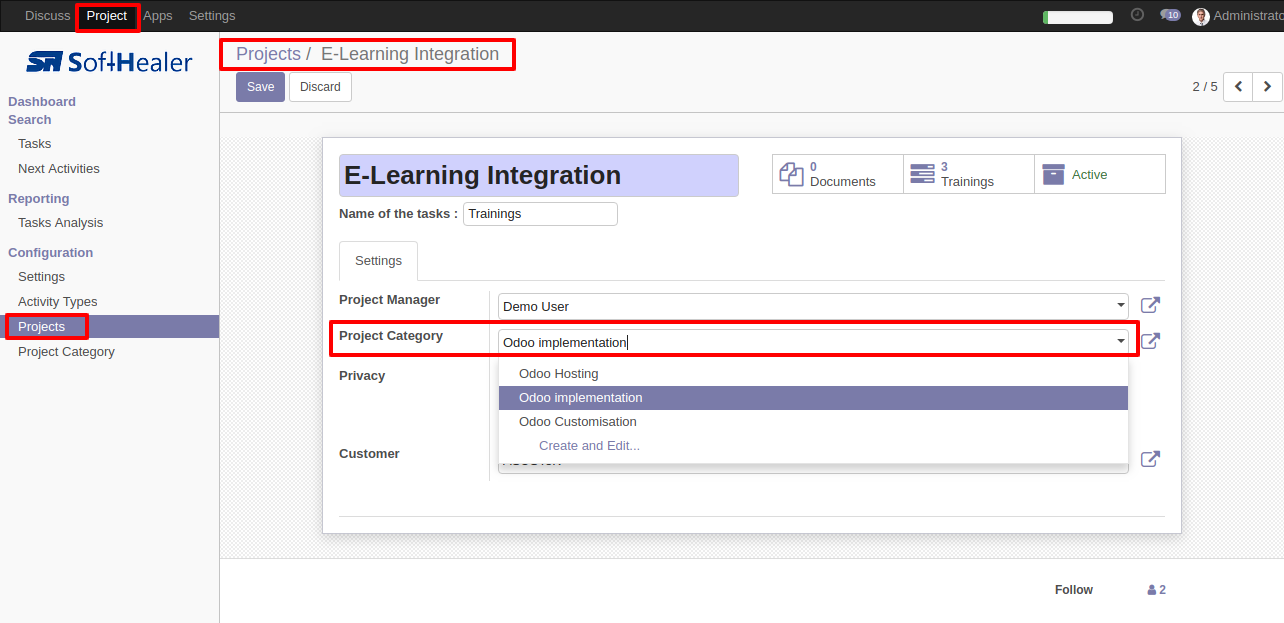Click the Follow button

[x=1074, y=590]
